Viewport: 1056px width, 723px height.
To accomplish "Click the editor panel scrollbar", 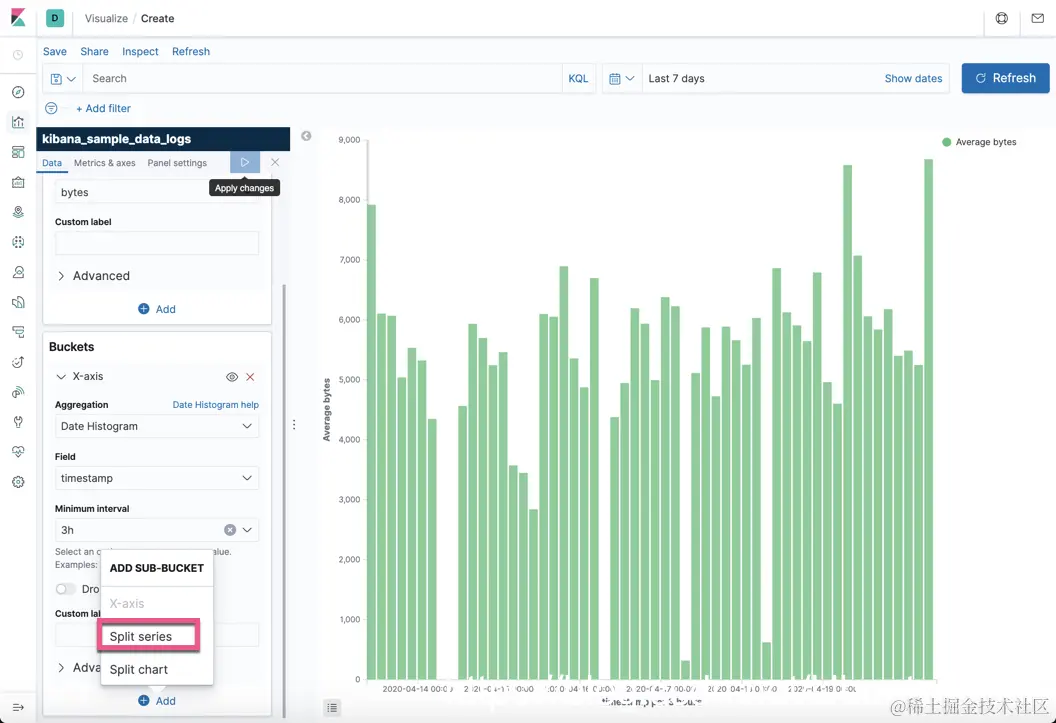I will click(x=284, y=500).
